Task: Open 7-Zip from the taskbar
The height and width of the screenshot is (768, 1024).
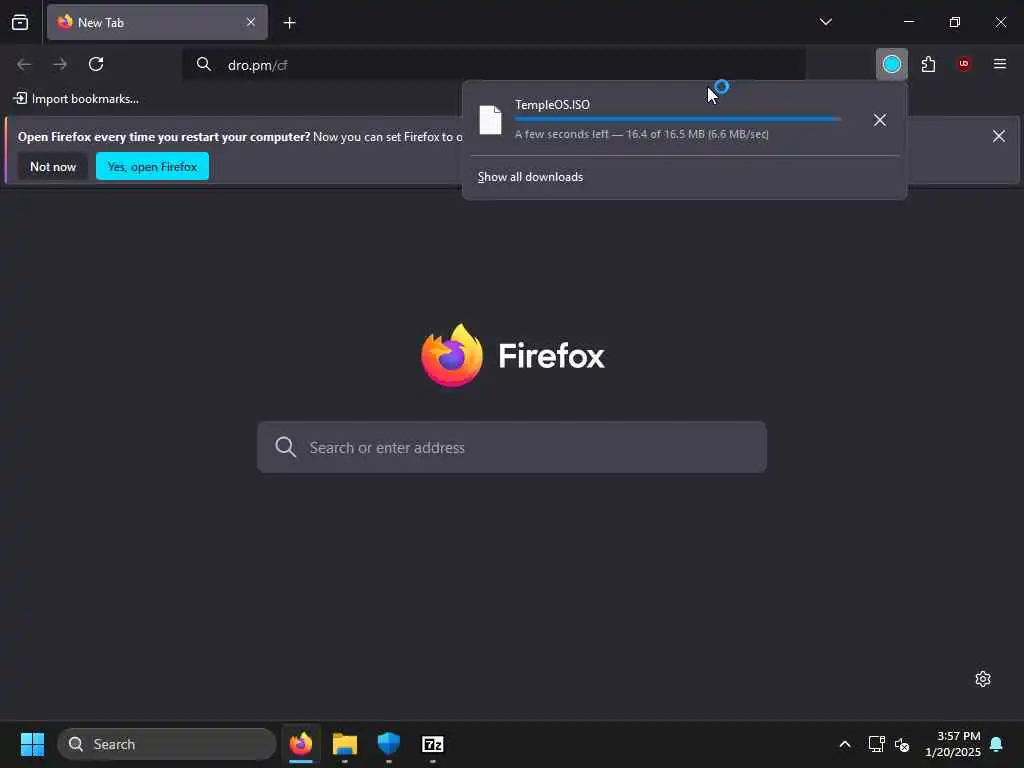Action: pos(432,744)
